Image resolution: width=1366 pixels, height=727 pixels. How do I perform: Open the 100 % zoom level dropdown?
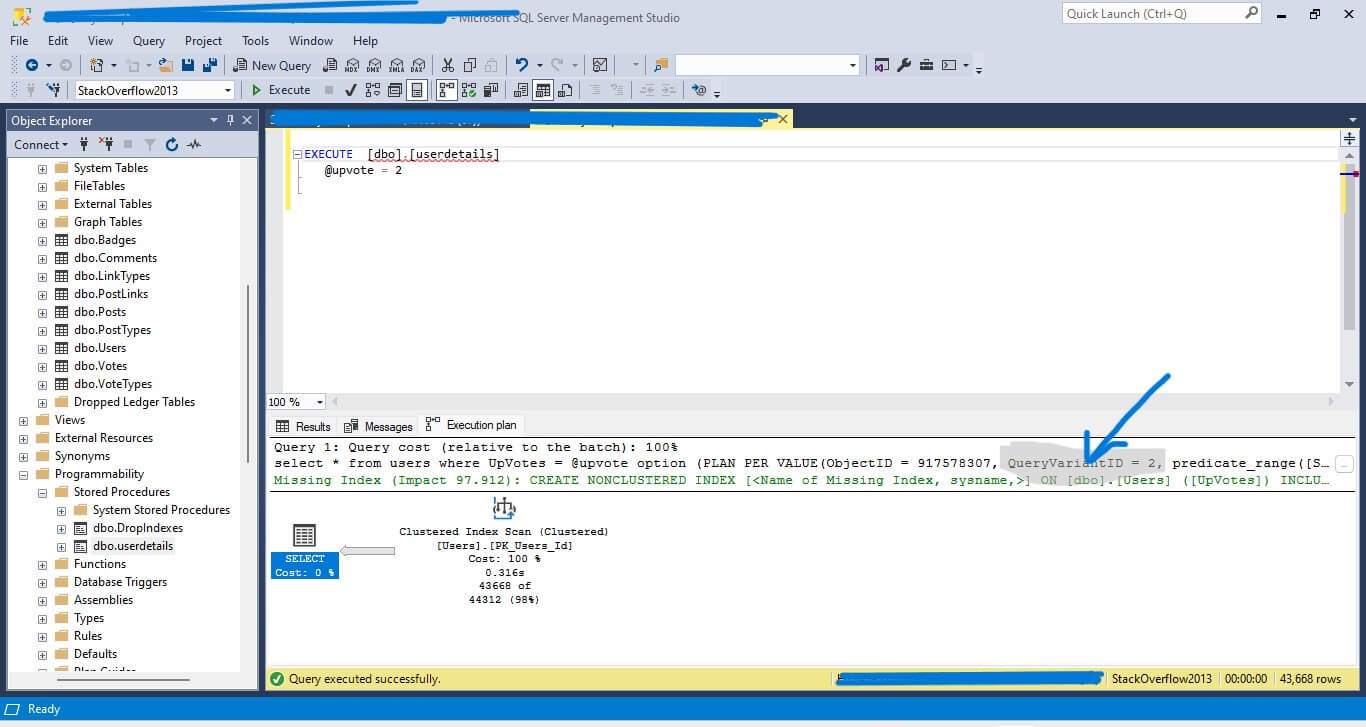pos(319,402)
